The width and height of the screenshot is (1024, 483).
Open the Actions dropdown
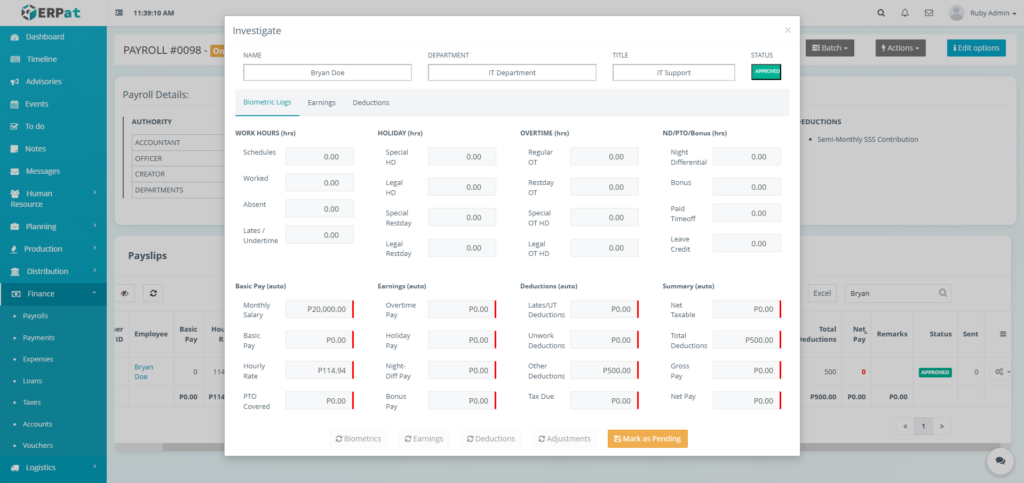coord(907,48)
